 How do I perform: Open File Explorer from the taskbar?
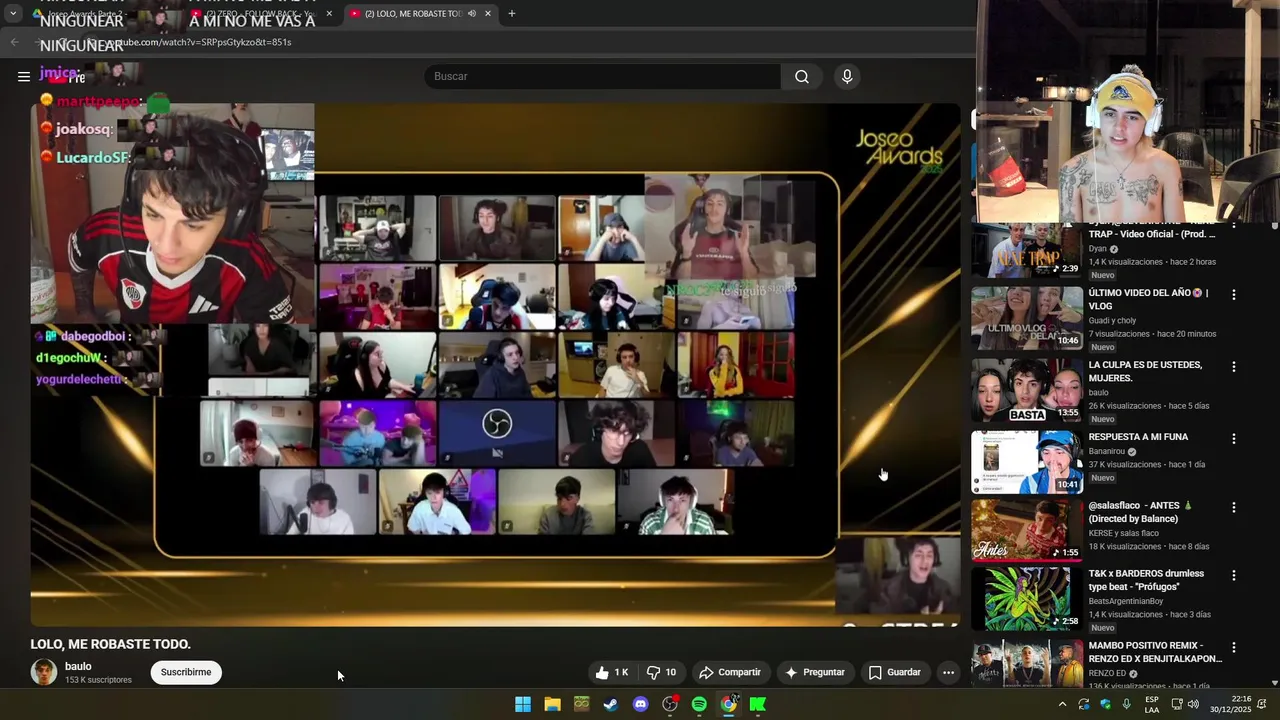(x=552, y=704)
